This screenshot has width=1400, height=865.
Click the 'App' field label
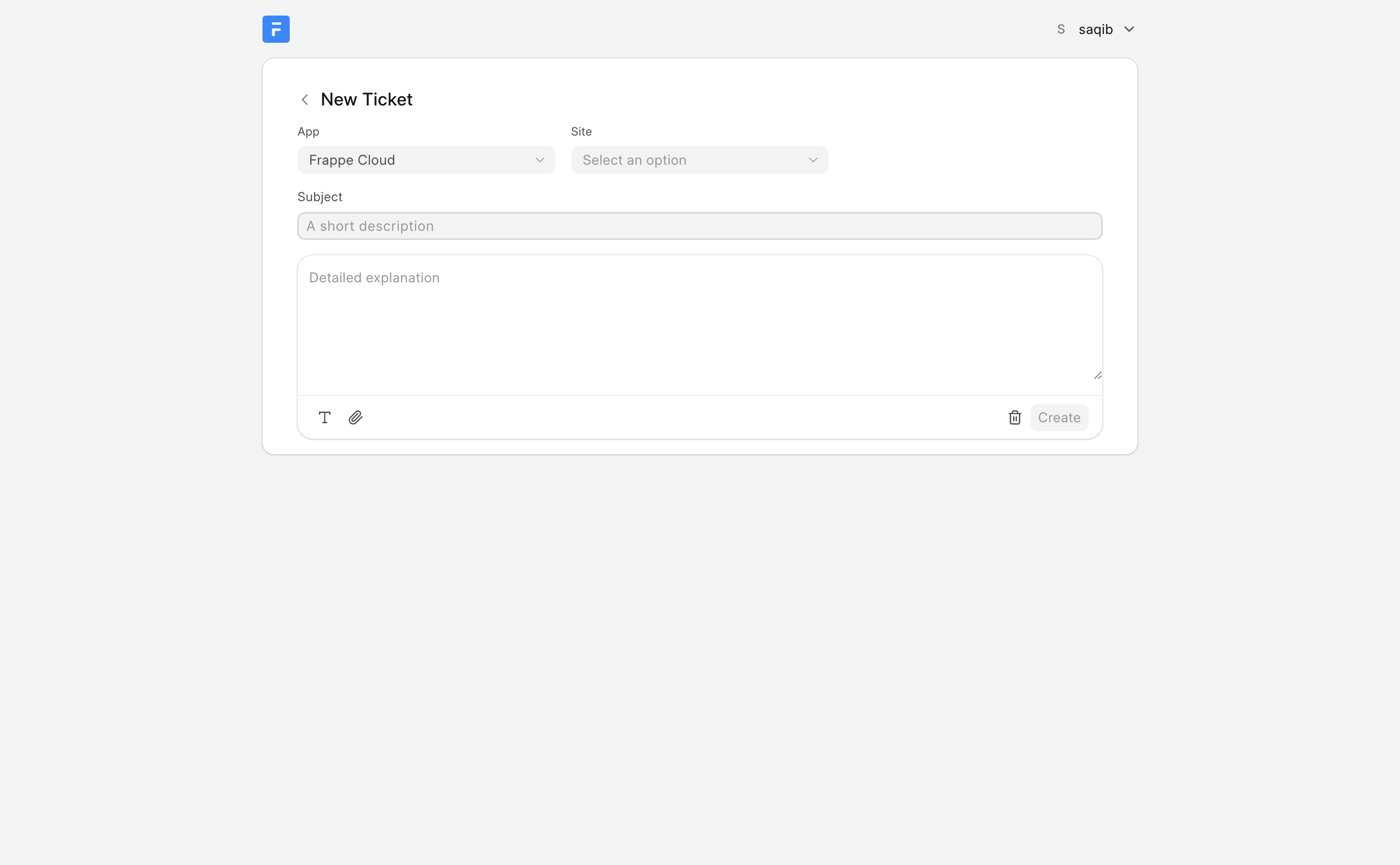[x=308, y=132]
